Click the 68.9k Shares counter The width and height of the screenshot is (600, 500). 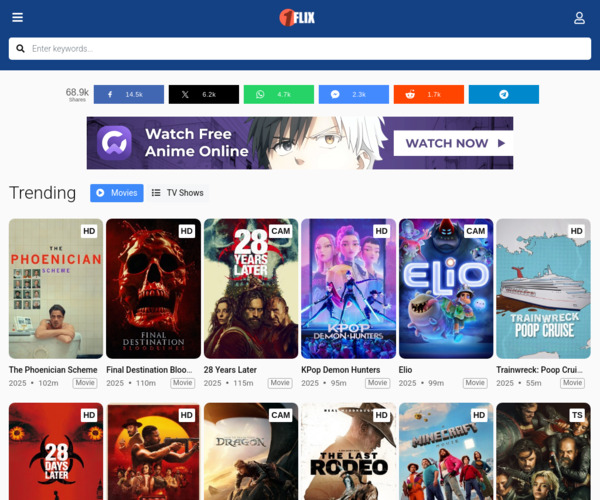tap(77, 94)
